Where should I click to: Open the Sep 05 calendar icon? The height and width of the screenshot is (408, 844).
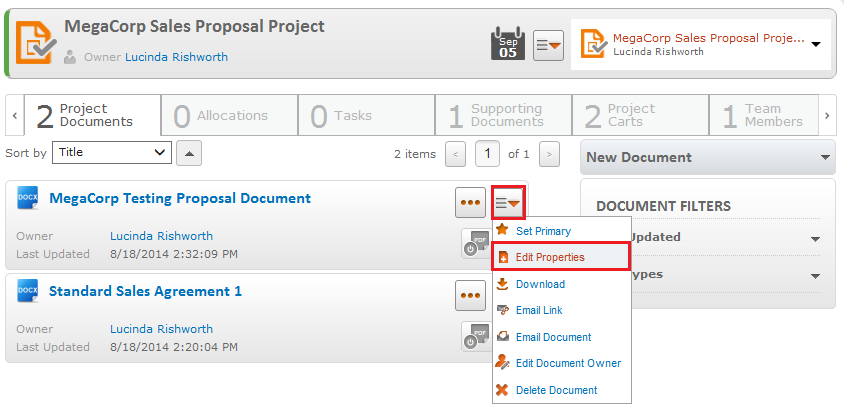[508, 44]
